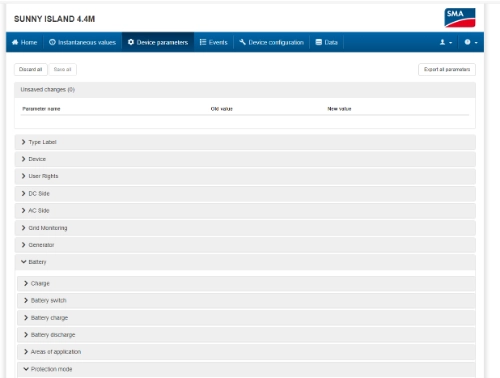Open Instantaneous values tab
Screen dimensions: 500x378
coord(82,42)
